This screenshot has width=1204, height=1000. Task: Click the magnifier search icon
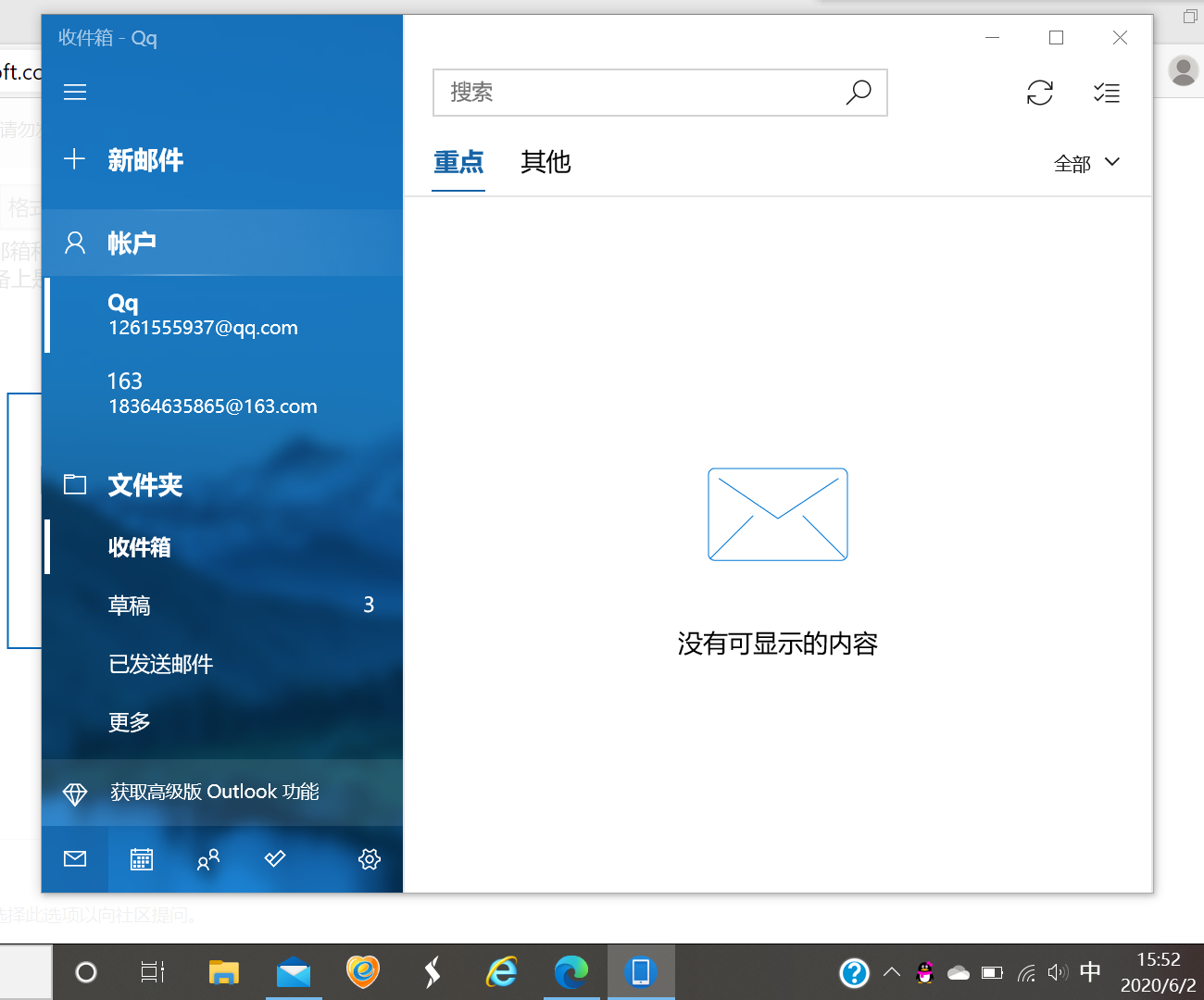pos(859,93)
